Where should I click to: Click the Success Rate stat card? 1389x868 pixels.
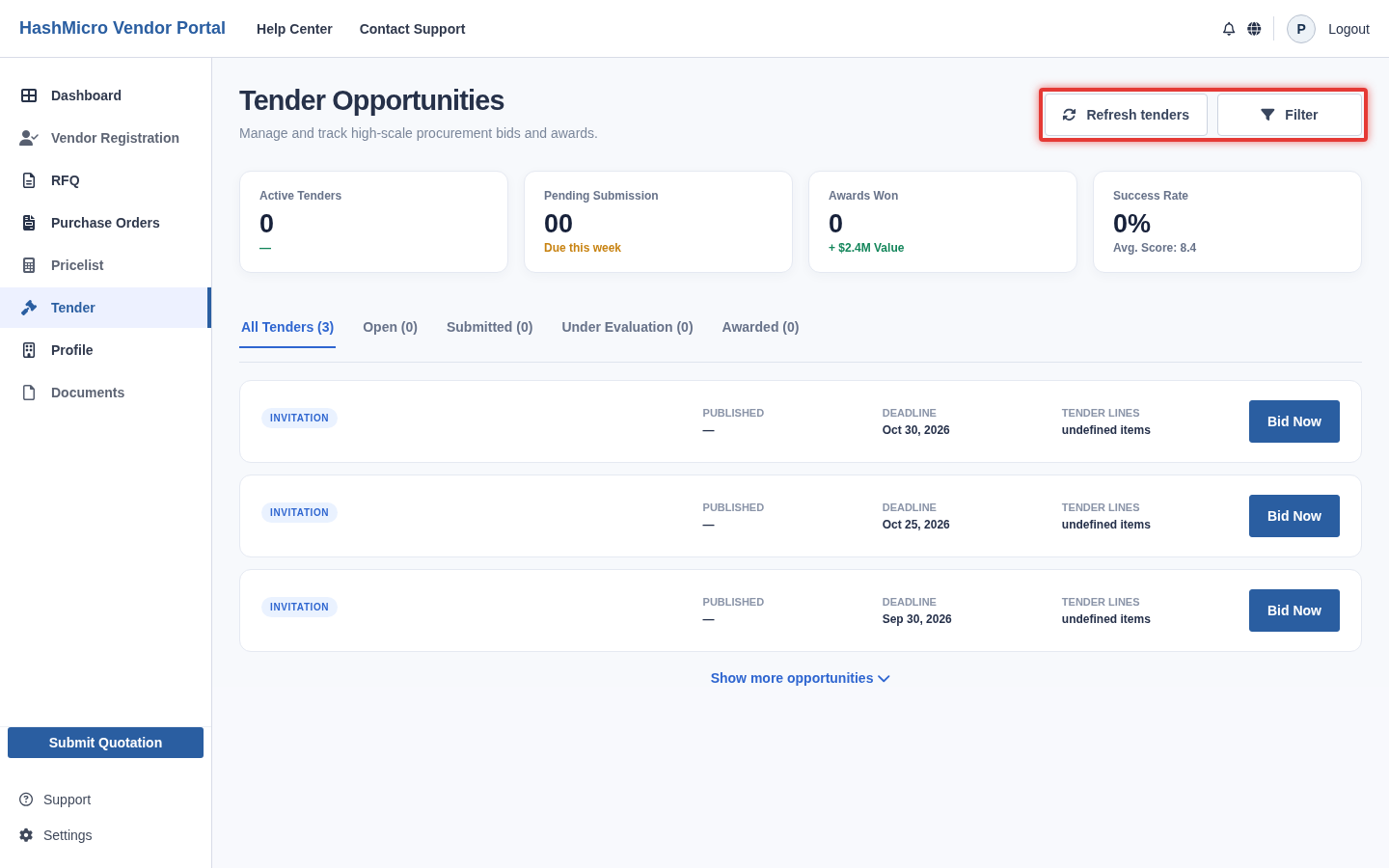(1227, 222)
